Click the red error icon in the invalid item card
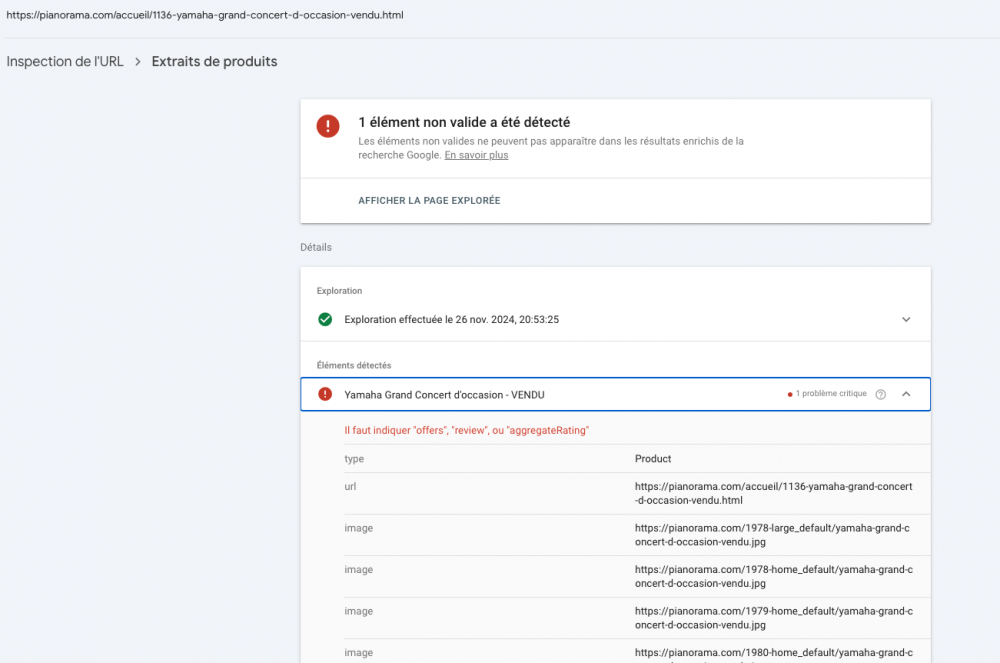 coord(327,126)
